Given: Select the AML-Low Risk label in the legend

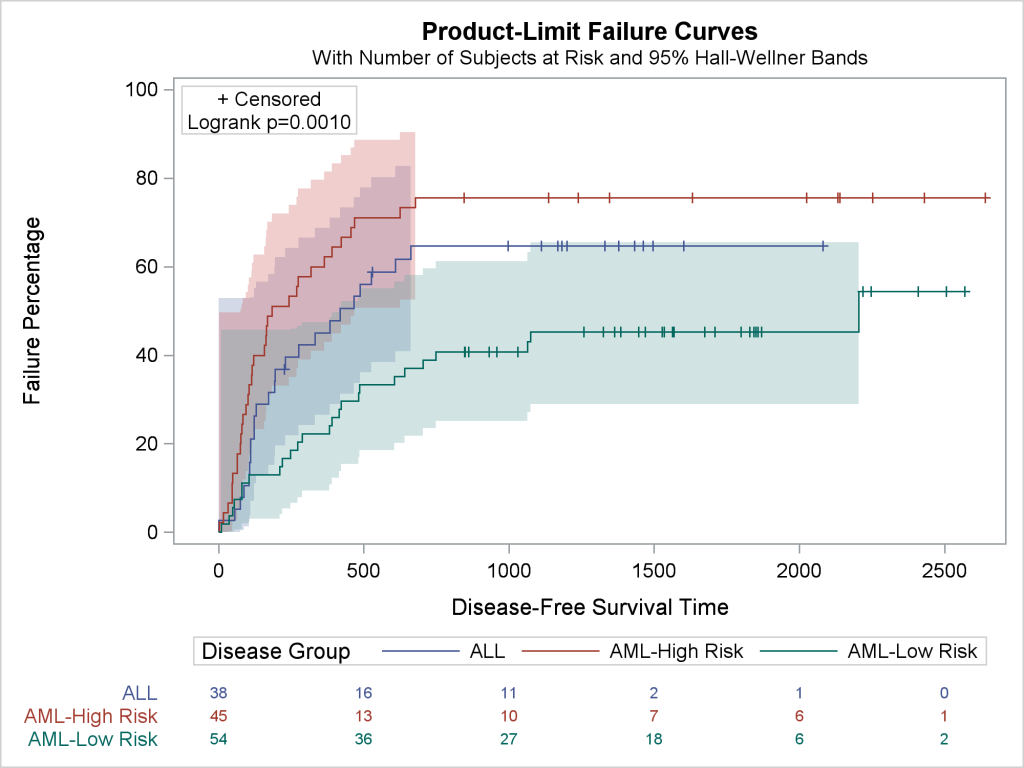Looking at the screenshot, I should click(912, 652).
